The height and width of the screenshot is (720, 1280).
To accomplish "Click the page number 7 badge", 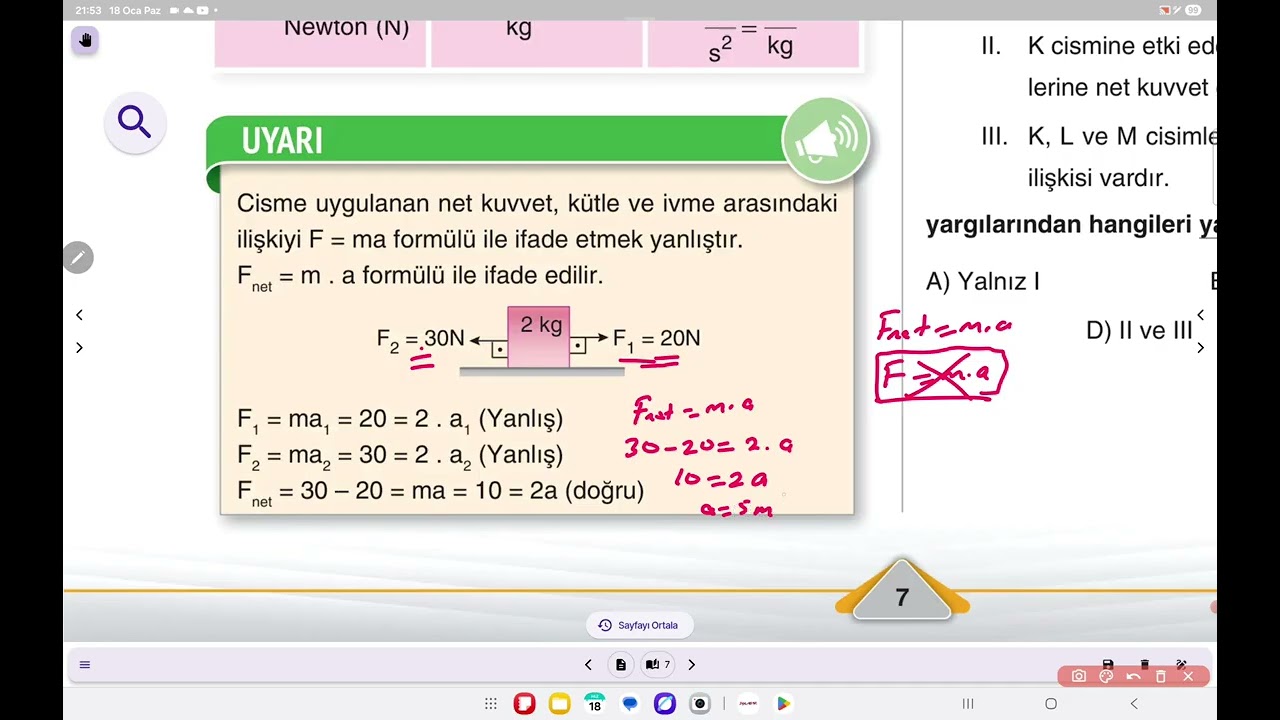I will pyautogui.click(x=902, y=597).
